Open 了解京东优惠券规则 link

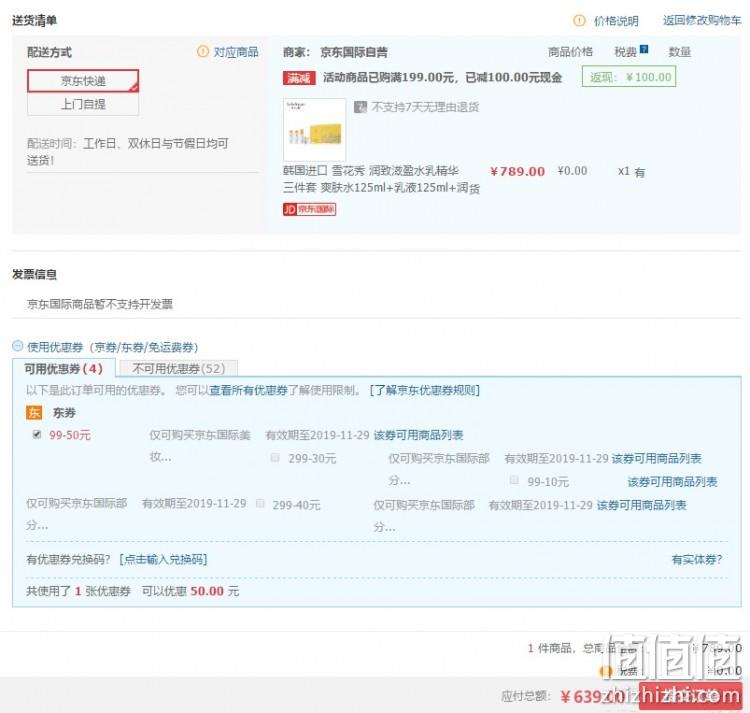(x=425, y=390)
